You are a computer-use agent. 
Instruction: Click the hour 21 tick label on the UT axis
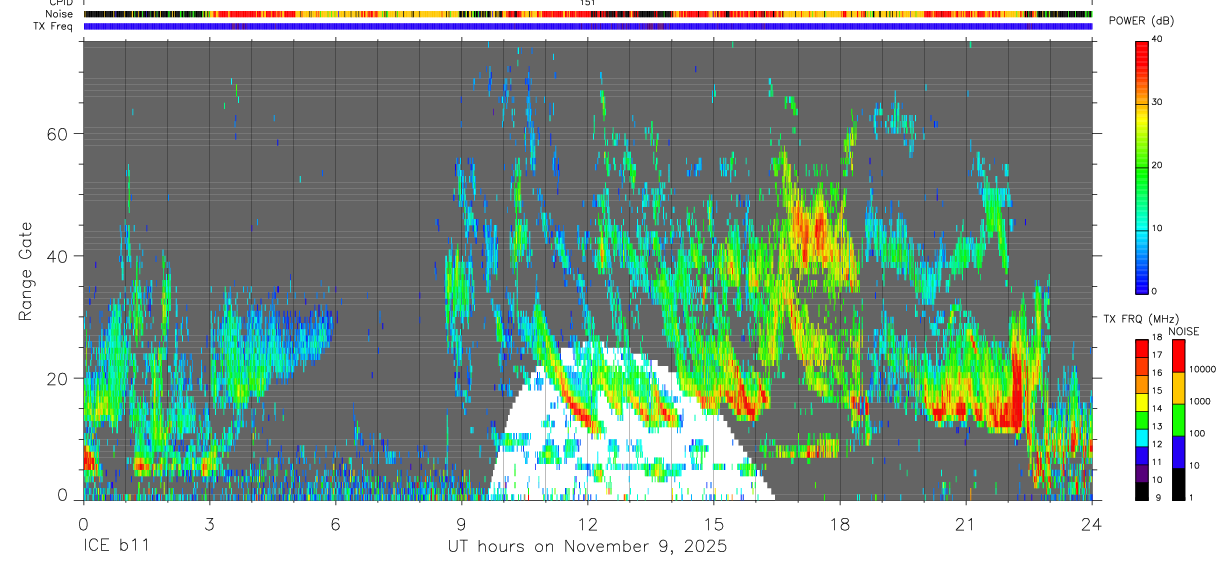966,525
